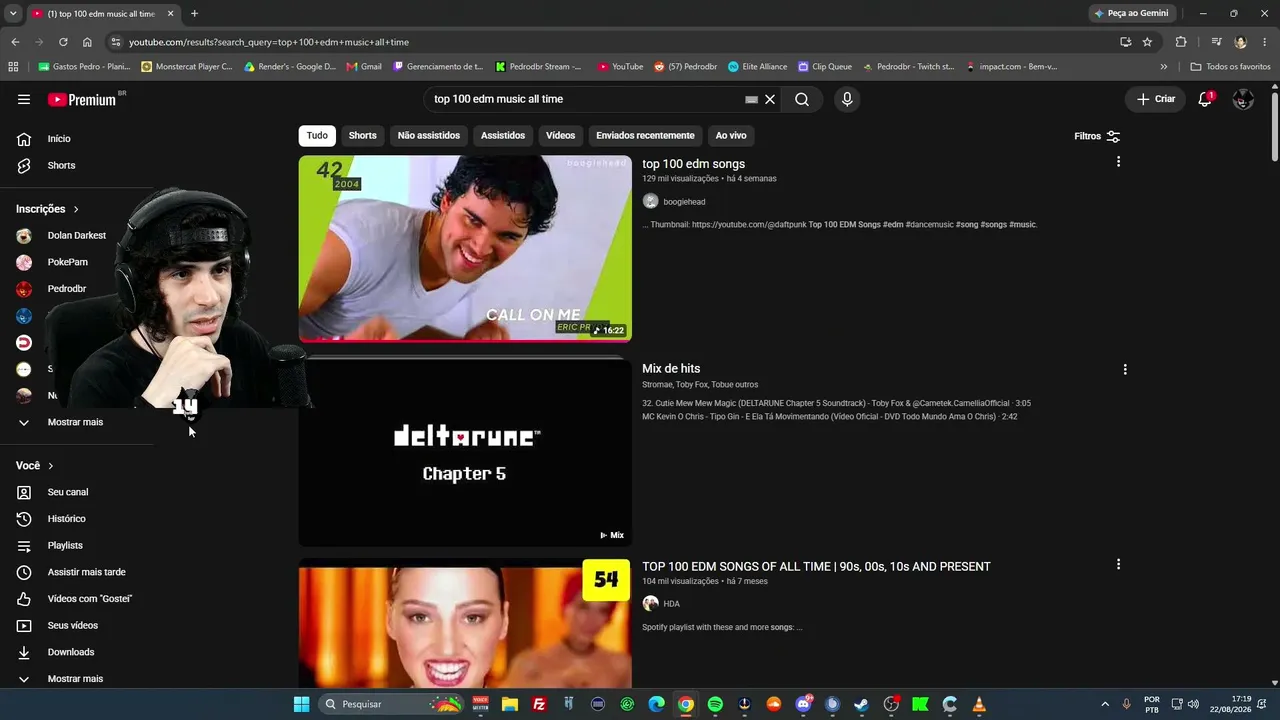Open the Chrome extensions puzzle icon
This screenshot has height=720, width=1280.
(1181, 42)
